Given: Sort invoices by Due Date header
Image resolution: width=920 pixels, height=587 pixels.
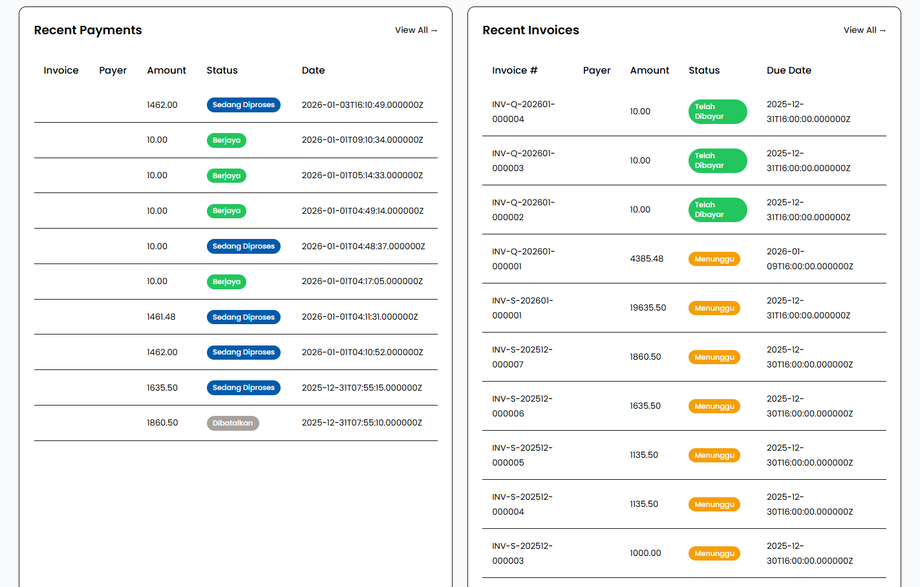Looking at the screenshot, I should click(789, 71).
